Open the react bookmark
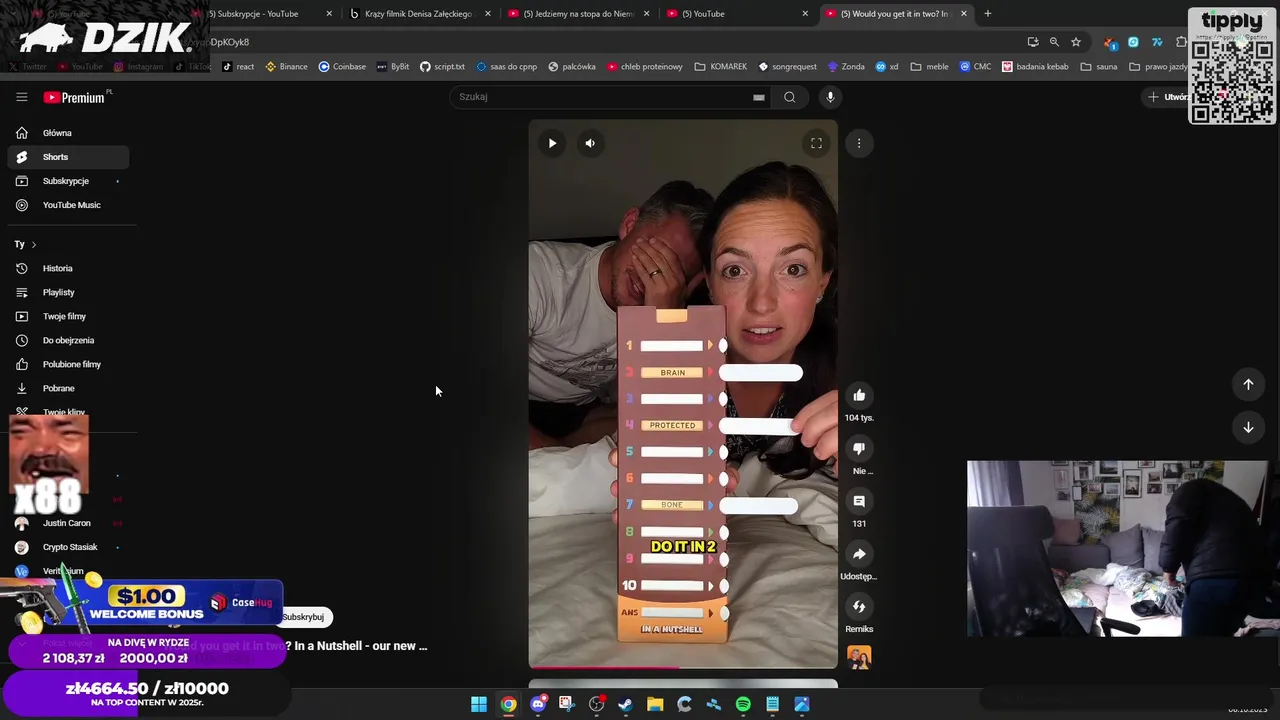Screen dimensions: 1280x720 (238, 67)
